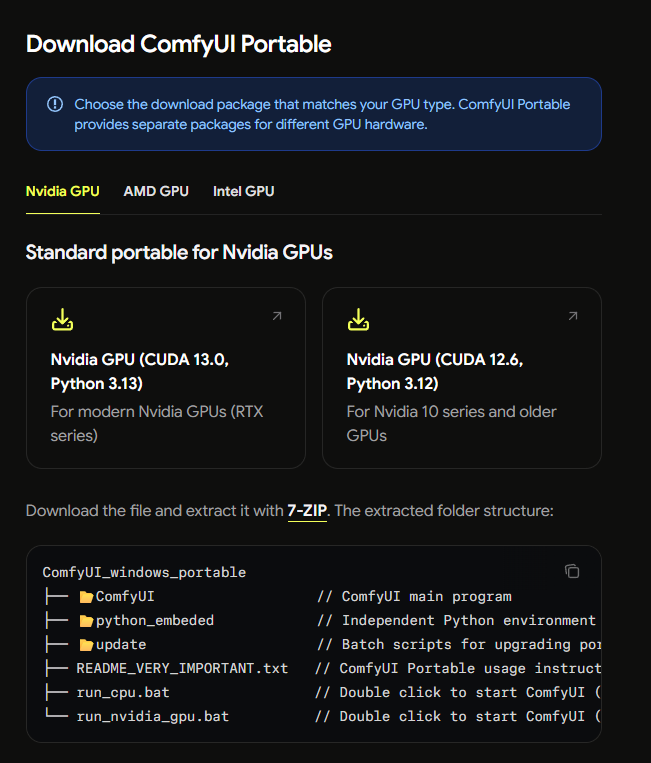Click the 'For modern Nvidia GPUs (RTX series)' description
Image resolution: width=651 pixels, height=763 pixels.
[x=157, y=423]
